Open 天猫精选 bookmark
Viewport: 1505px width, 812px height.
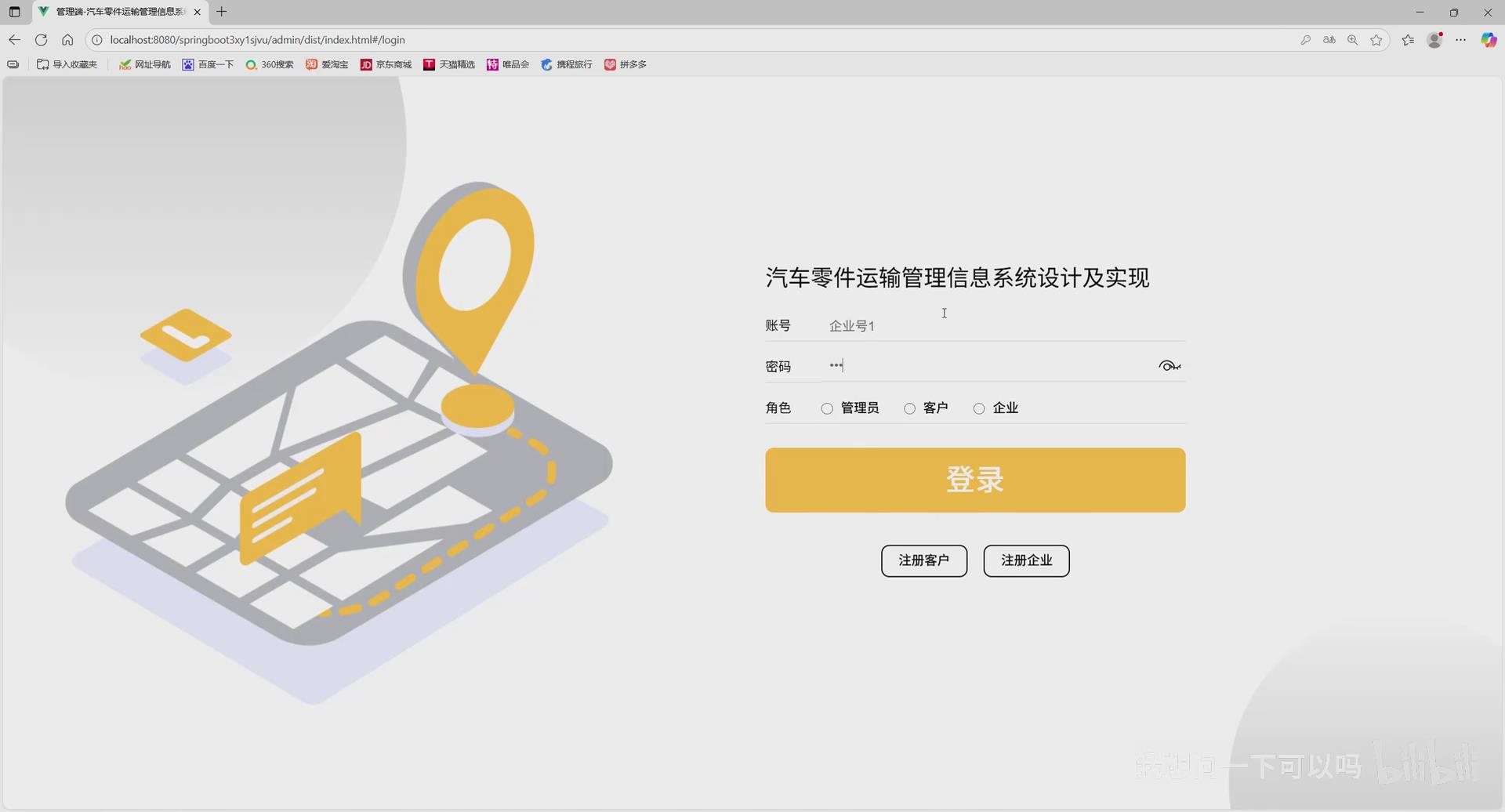click(449, 64)
